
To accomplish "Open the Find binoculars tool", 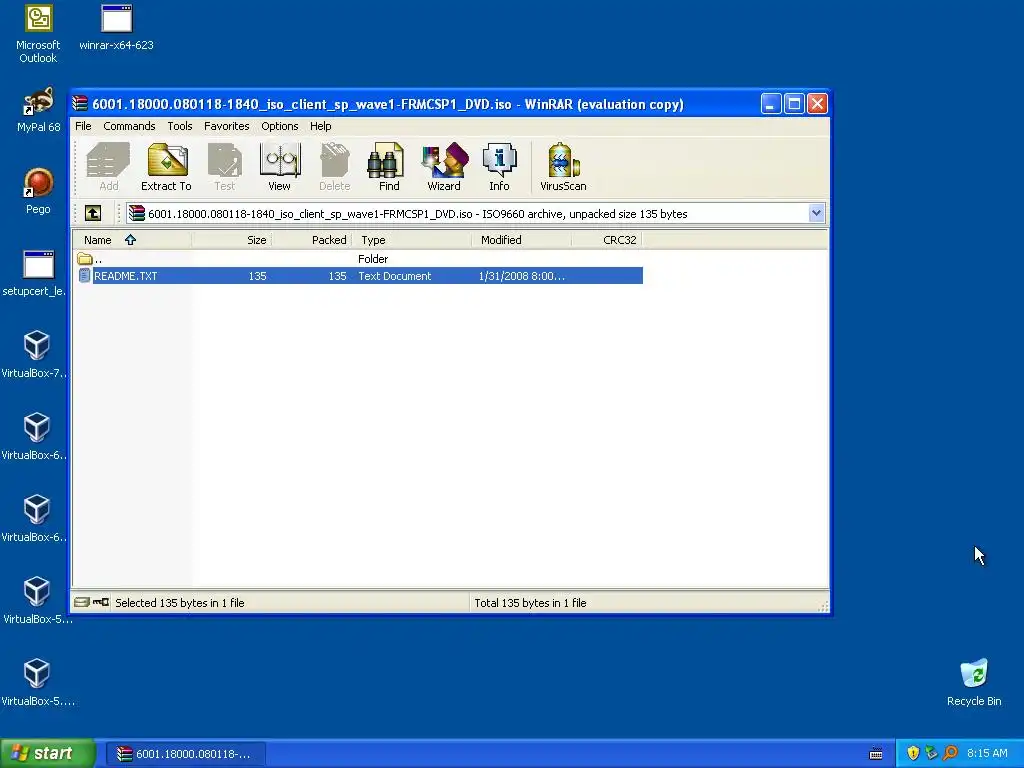I will (389, 167).
